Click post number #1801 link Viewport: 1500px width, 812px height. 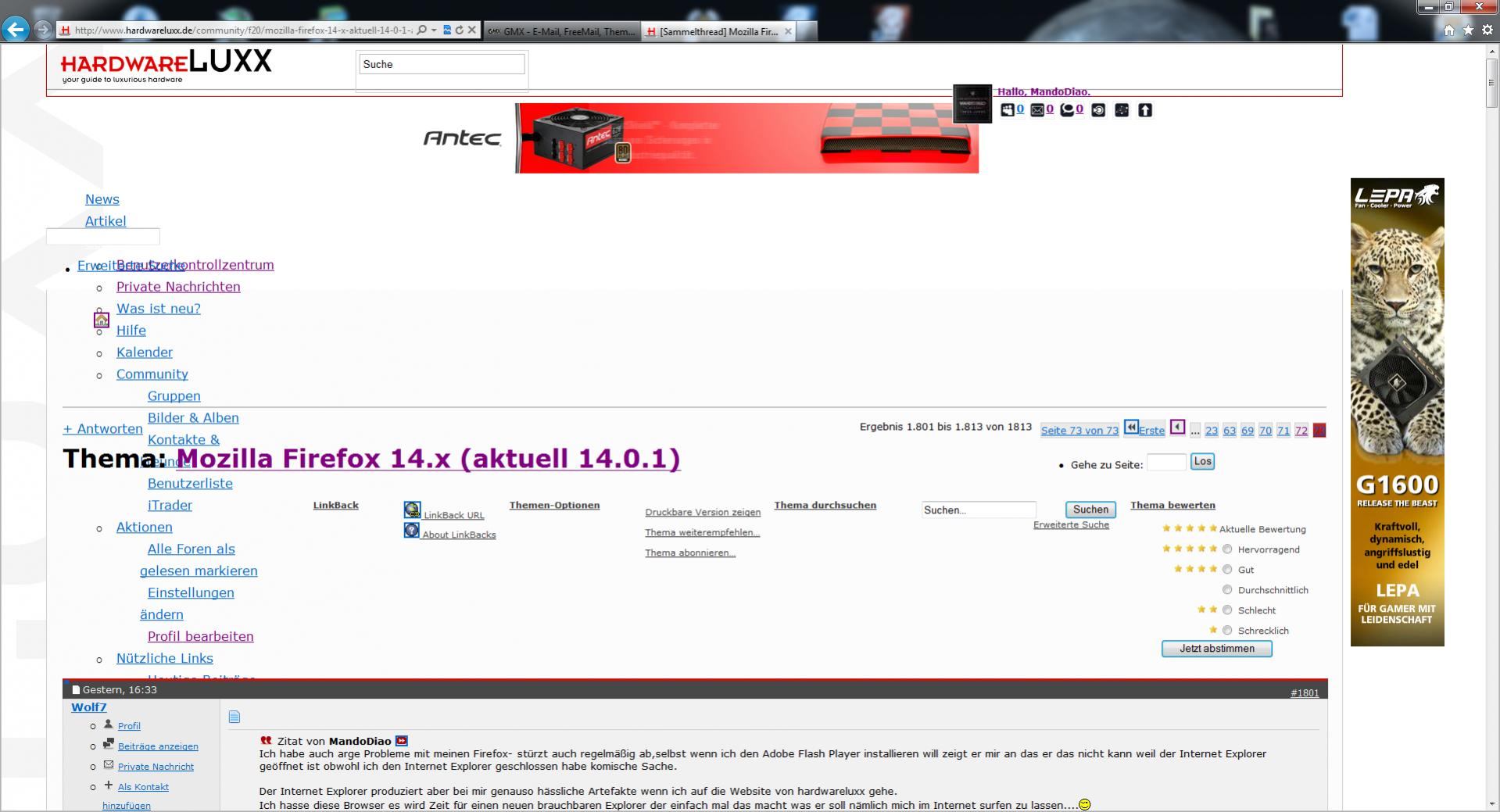point(1305,693)
